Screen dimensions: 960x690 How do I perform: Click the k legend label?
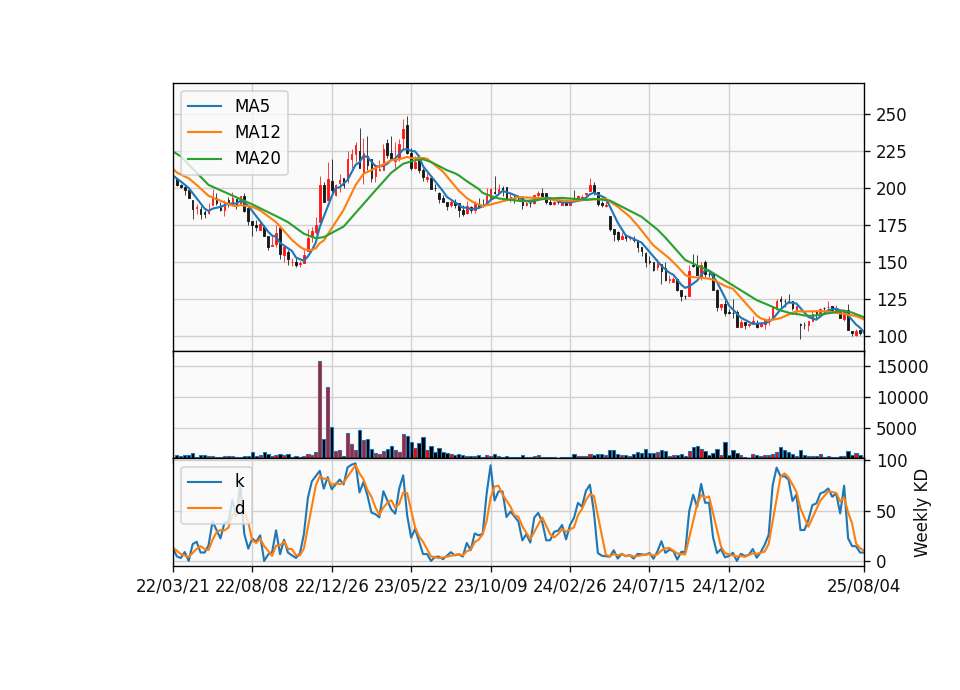tap(239, 481)
